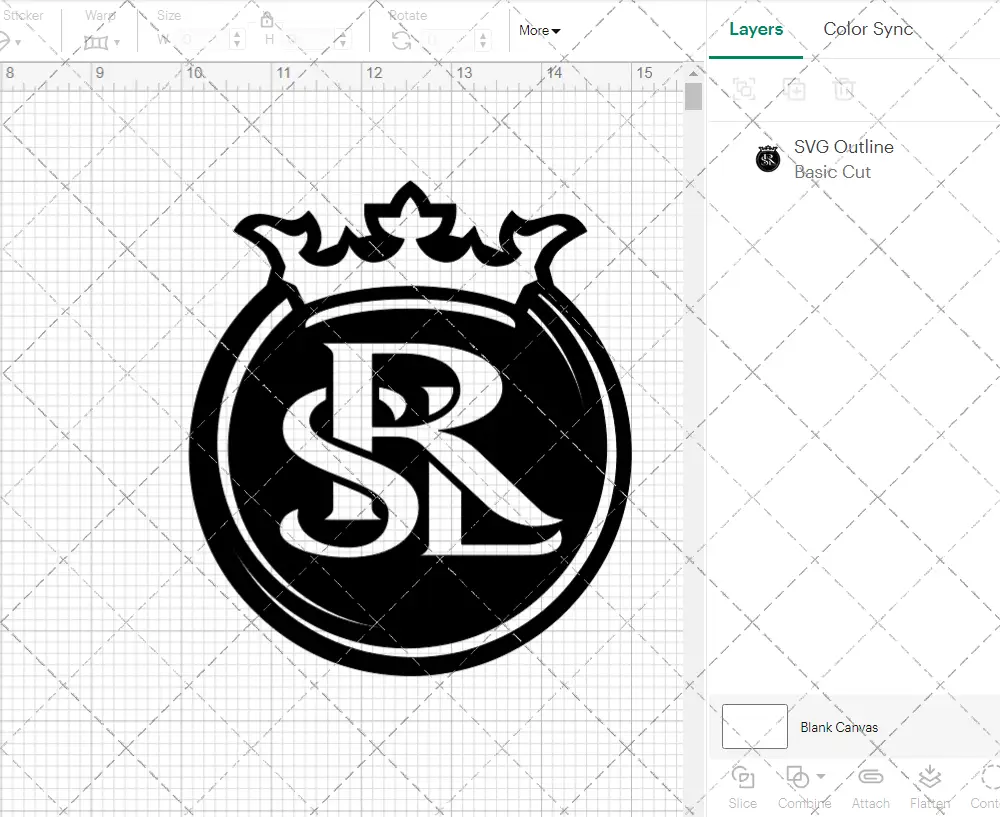Click the delete layer icon
The width and height of the screenshot is (1000, 817).
tap(844, 89)
